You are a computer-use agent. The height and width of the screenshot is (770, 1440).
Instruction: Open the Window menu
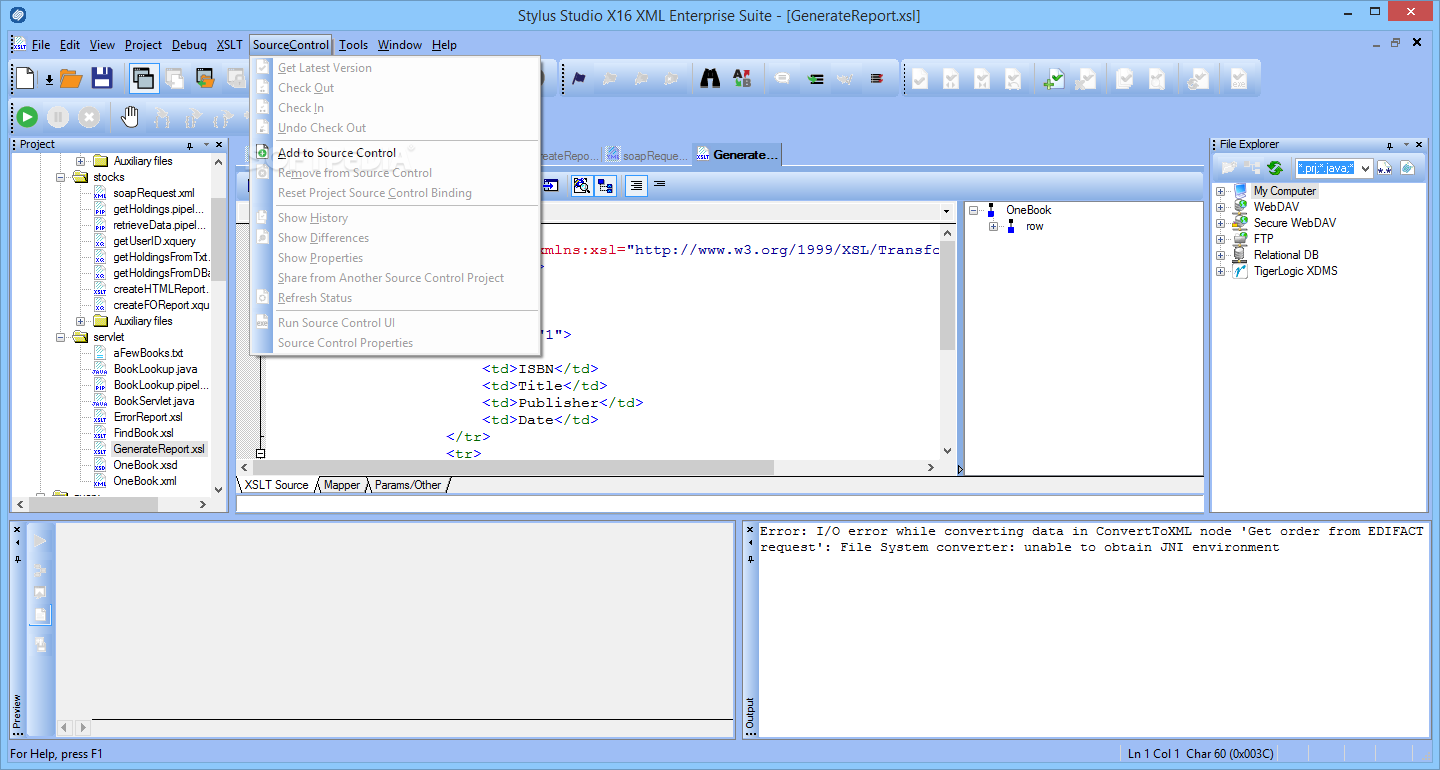(x=400, y=45)
